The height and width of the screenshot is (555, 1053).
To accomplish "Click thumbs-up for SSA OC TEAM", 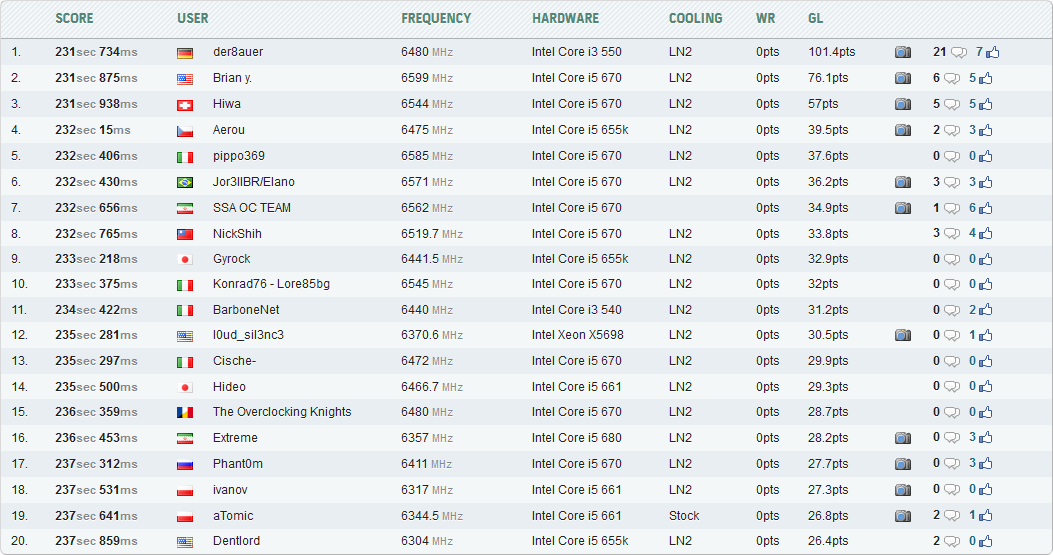I will coord(986,208).
